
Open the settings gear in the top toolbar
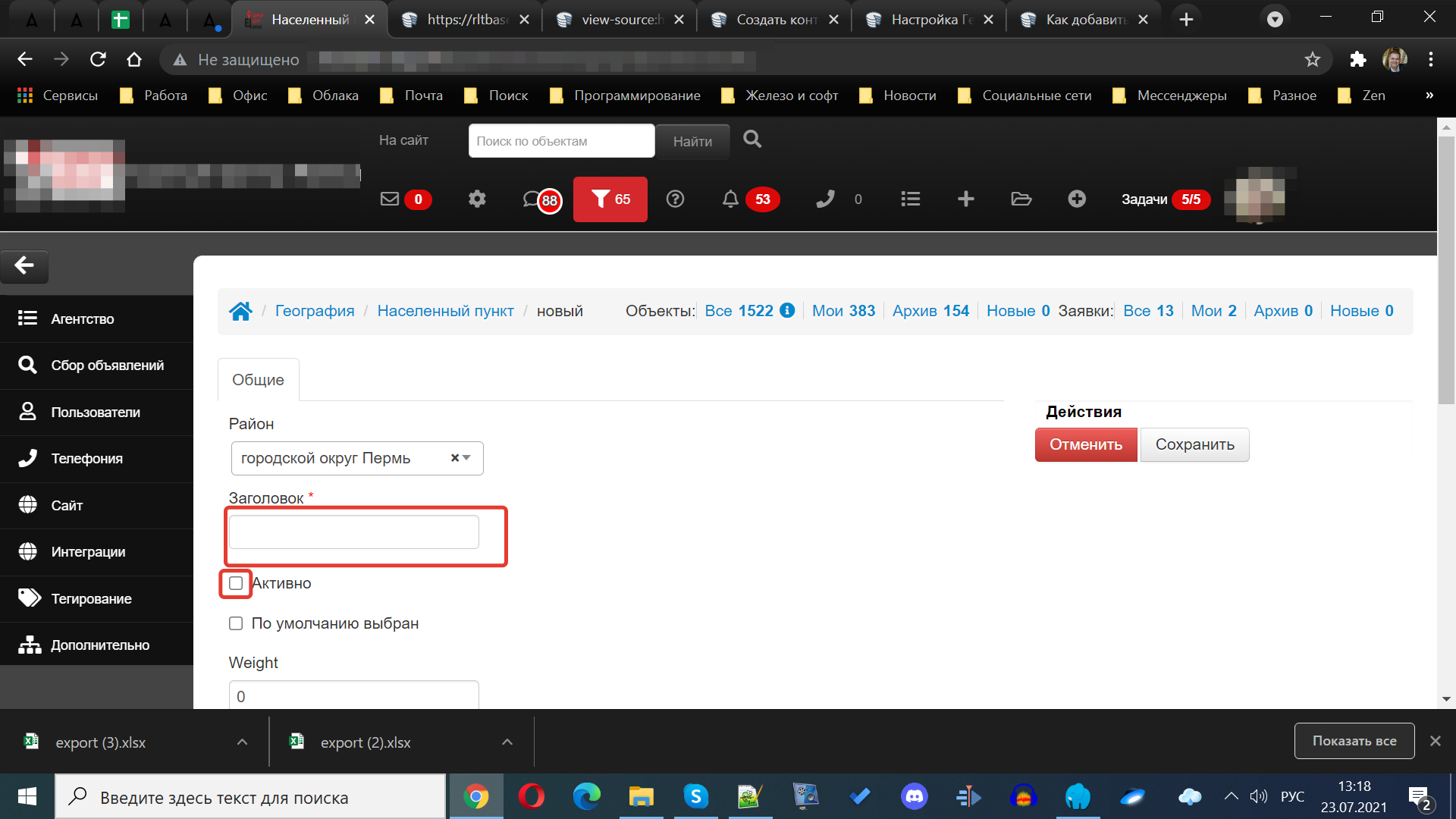(x=477, y=199)
